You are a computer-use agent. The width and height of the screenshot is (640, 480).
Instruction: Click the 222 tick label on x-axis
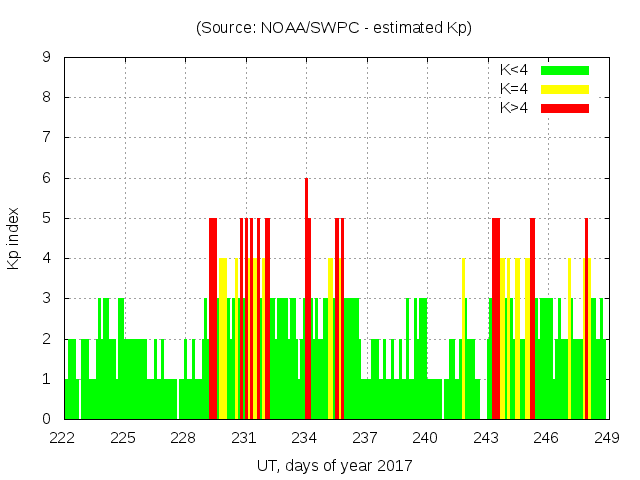(63, 437)
